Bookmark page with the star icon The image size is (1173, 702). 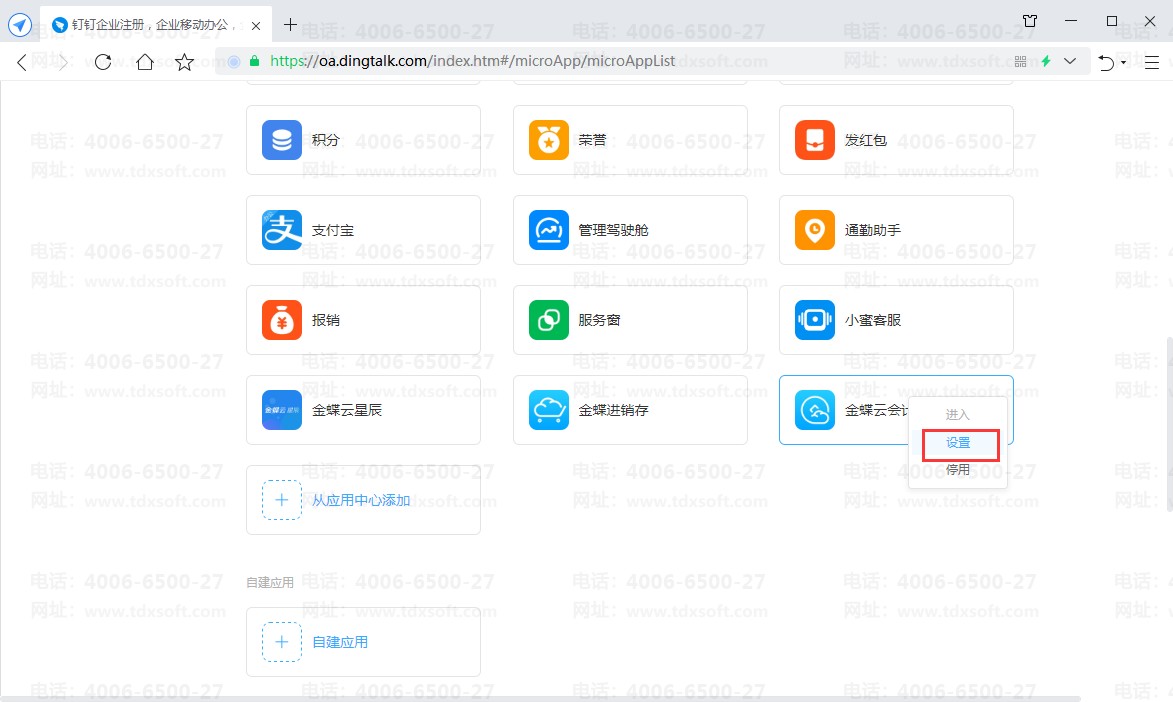(184, 63)
